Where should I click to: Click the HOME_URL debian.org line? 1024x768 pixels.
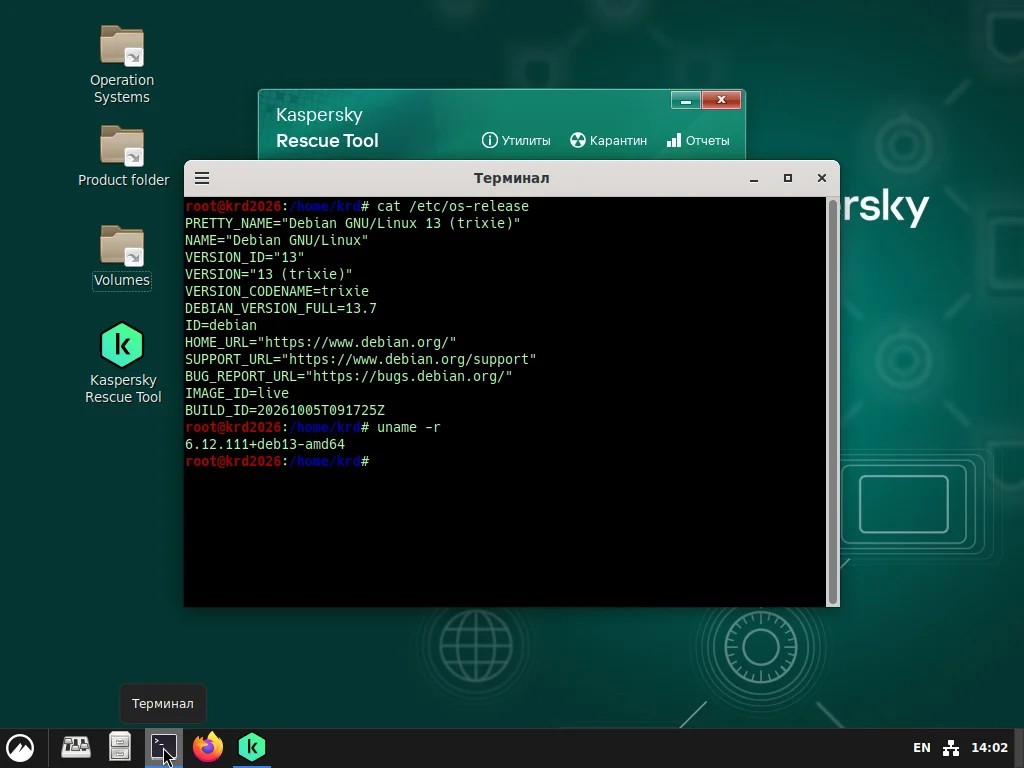pyautogui.click(x=321, y=342)
